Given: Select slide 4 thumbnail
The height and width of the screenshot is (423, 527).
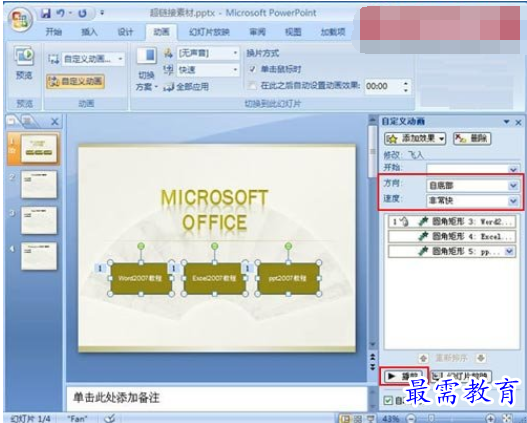Looking at the screenshot, I should 39,256.
